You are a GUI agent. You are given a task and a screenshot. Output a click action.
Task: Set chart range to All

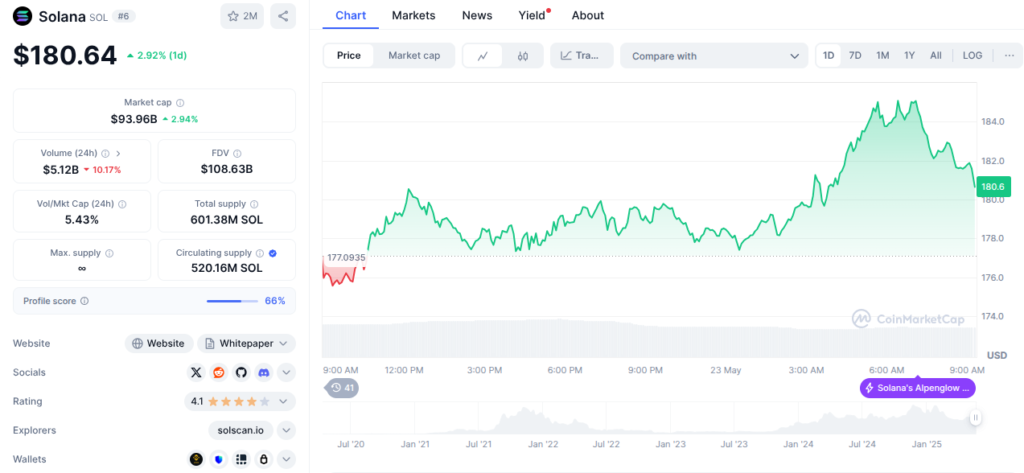coord(936,56)
